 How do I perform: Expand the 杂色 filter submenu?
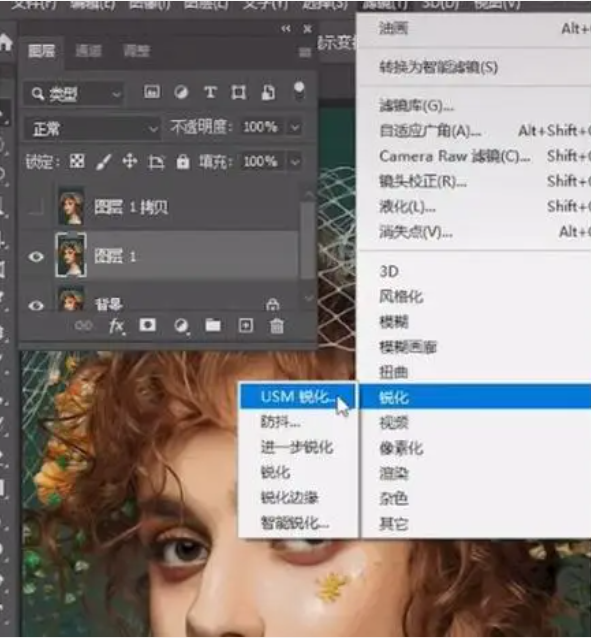[476, 498]
